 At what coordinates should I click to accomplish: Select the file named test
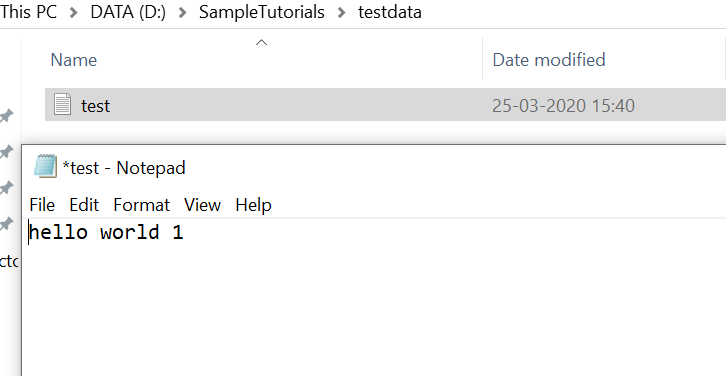pos(96,106)
